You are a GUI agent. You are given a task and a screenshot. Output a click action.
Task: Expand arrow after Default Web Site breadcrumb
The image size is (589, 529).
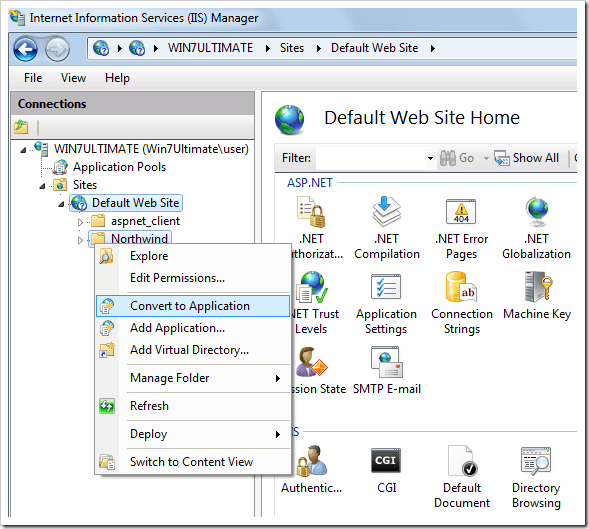click(x=433, y=48)
